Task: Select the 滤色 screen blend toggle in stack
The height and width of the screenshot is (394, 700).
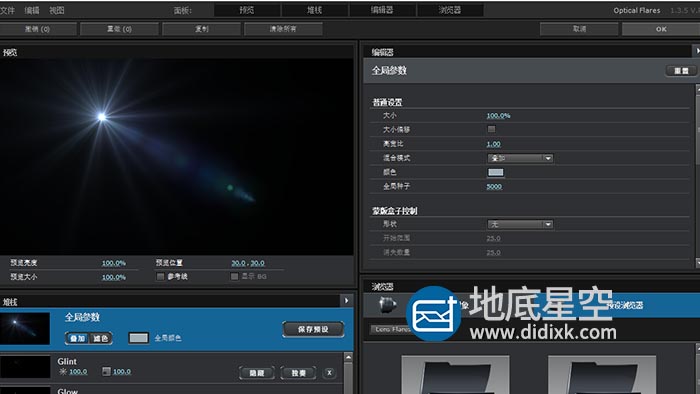Action: (x=100, y=339)
